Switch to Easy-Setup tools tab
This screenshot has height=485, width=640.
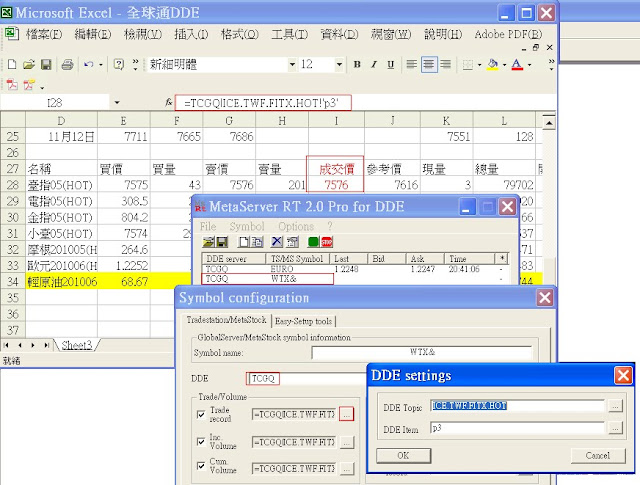click(303, 321)
